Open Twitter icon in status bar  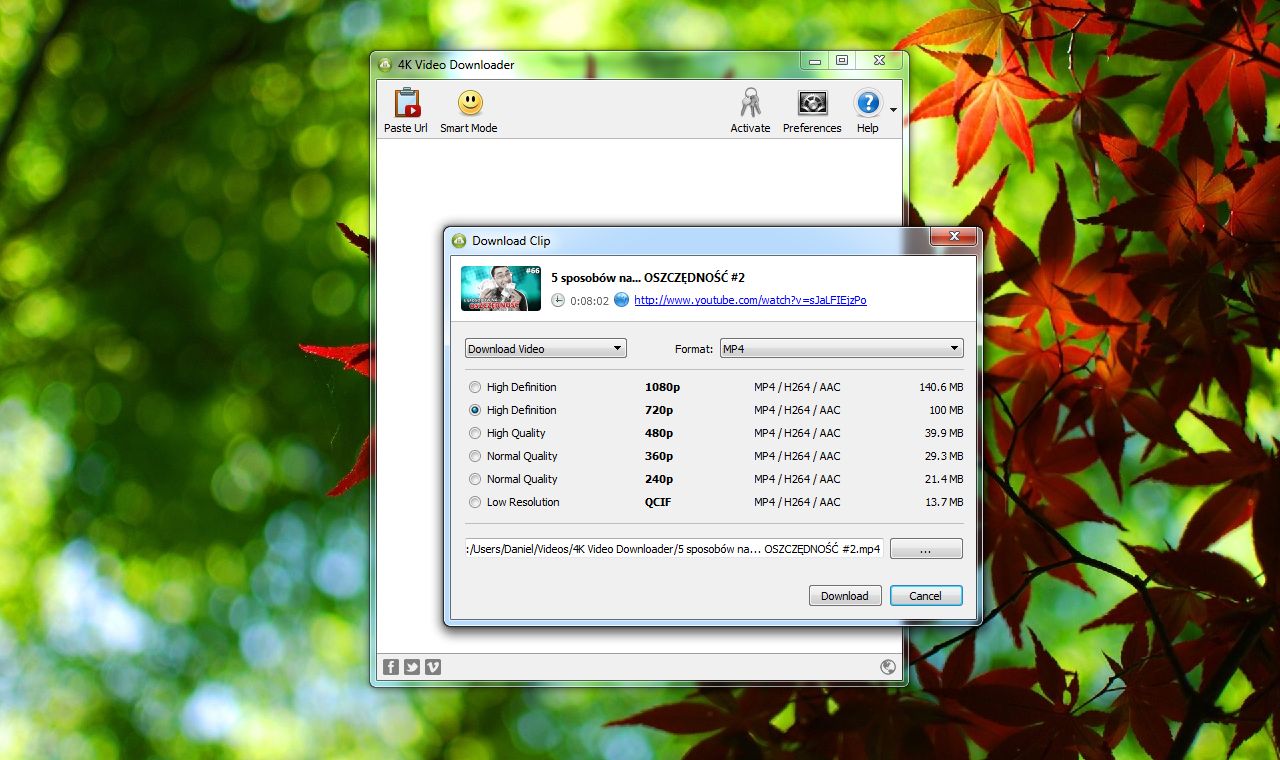tap(412, 667)
